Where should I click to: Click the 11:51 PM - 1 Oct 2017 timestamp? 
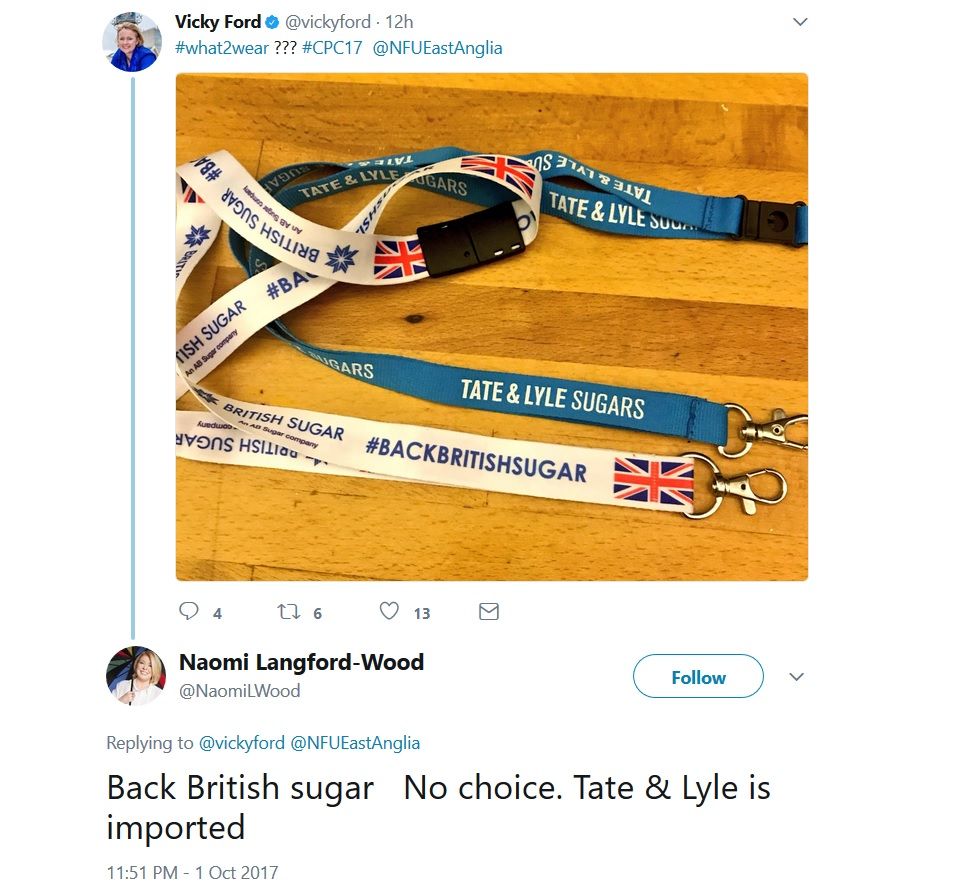192,872
